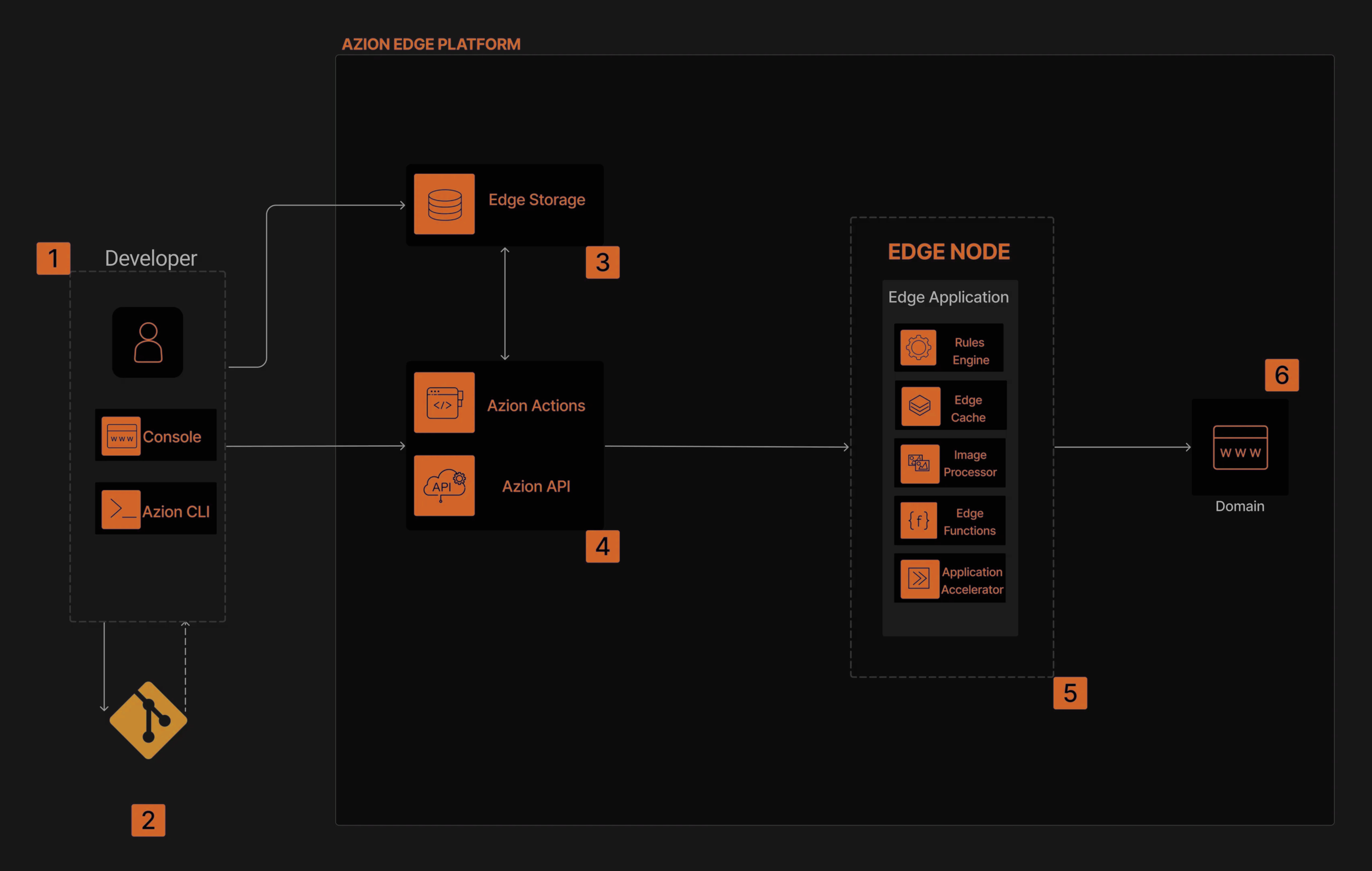
Task: Select the "Image Processor" text
Action: (970, 464)
